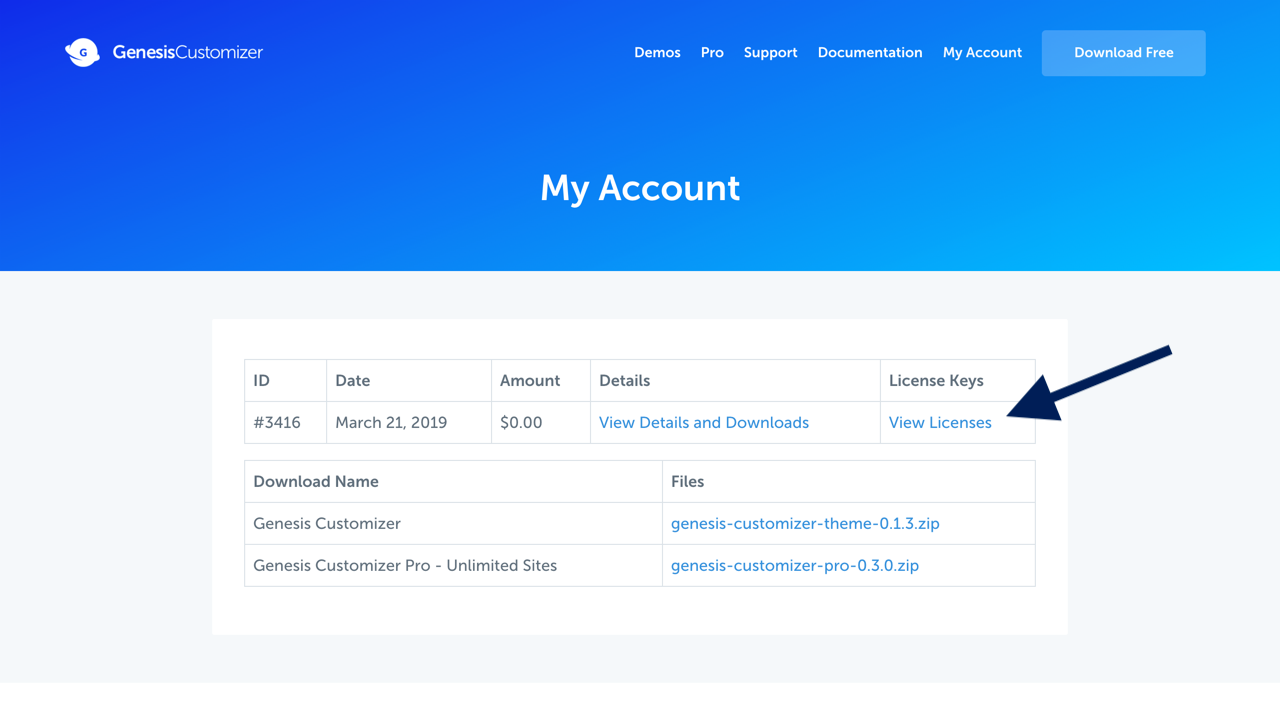The width and height of the screenshot is (1280, 720).
Task: Open View Details and Downloads link
Action: [704, 422]
